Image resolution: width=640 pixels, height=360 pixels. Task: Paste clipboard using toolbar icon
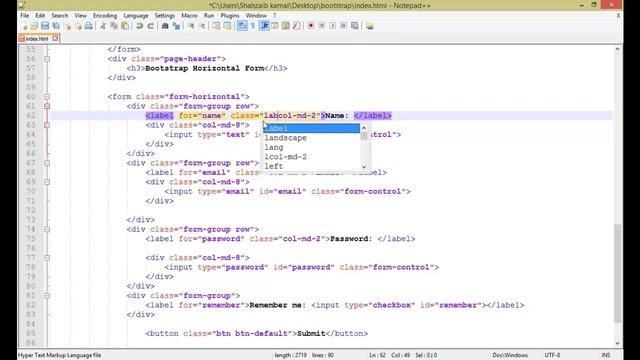[125, 26]
